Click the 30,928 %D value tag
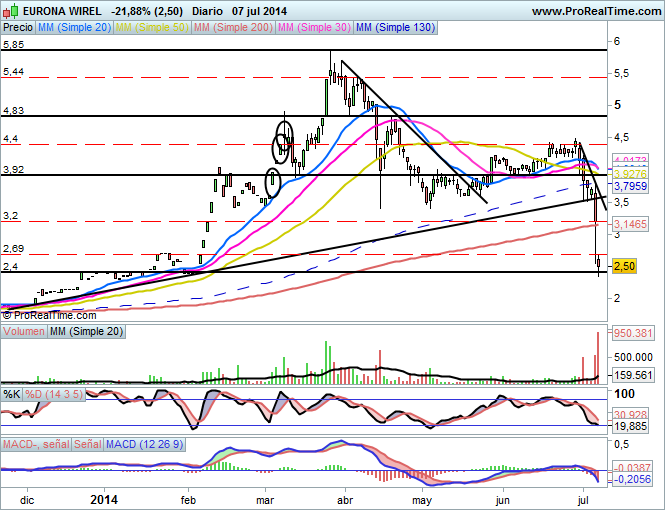 [x=630, y=415]
